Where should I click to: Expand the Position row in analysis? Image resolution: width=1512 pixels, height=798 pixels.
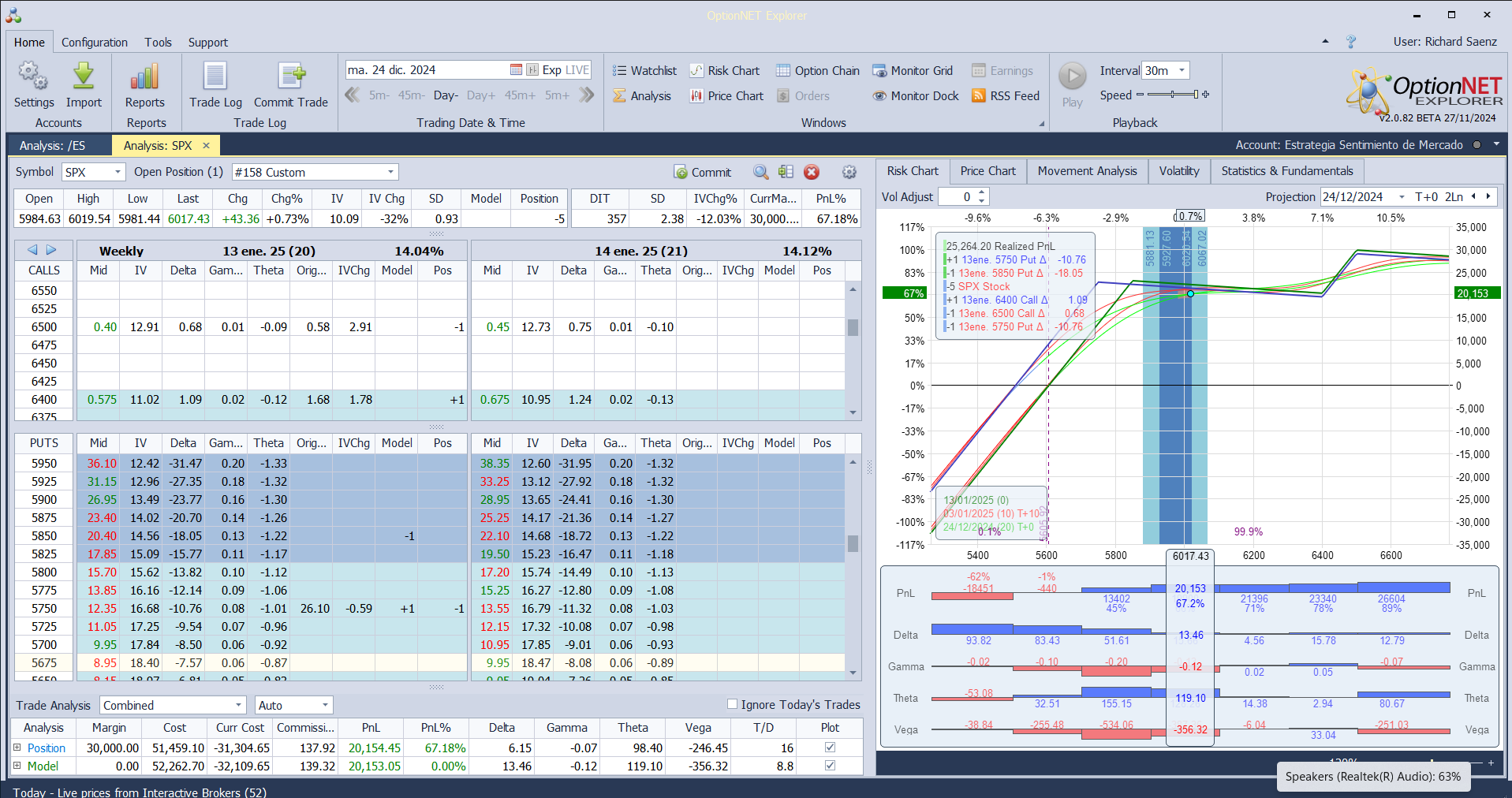pyautogui.click(x=17, y=748)
